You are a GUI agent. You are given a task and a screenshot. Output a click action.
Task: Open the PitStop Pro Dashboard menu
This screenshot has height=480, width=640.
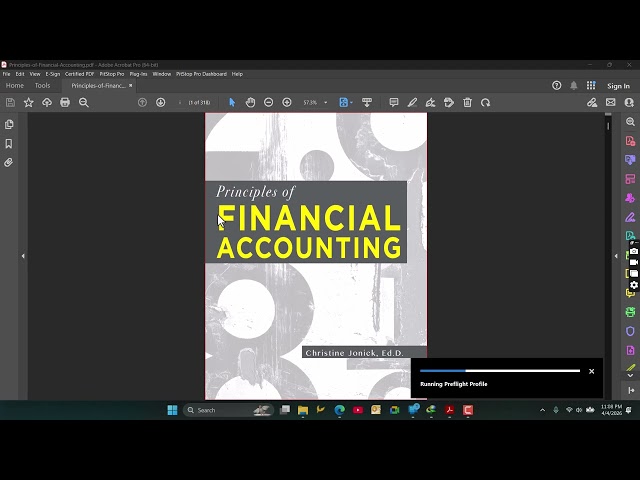click(201, 74)
